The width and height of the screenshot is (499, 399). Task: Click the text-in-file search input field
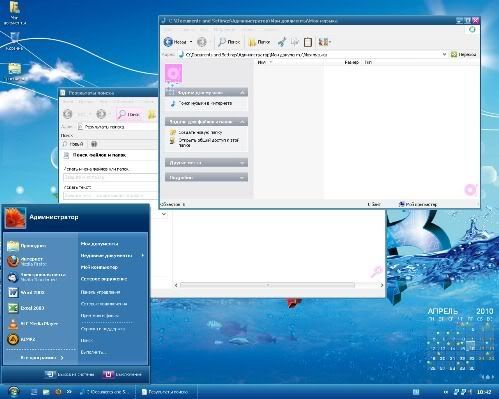pos(110,196)
